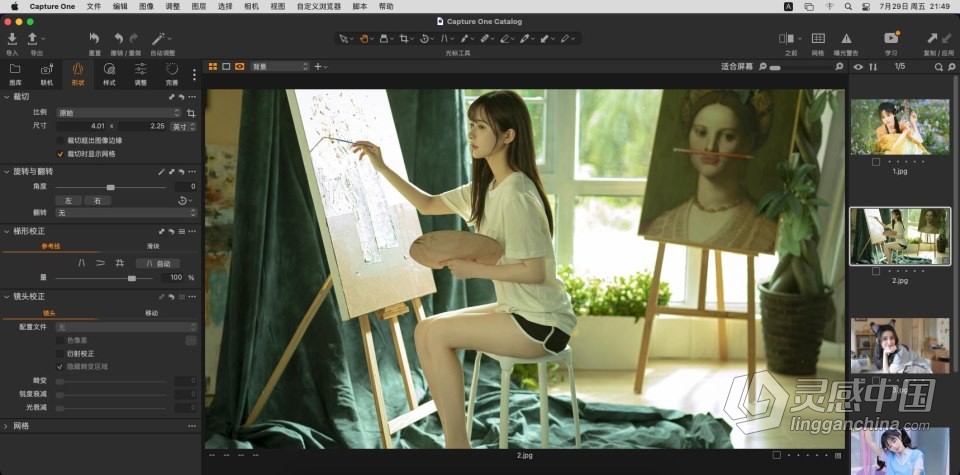Switch to the 滑块 sliders tab
The image size is (960, 475).
152,246
